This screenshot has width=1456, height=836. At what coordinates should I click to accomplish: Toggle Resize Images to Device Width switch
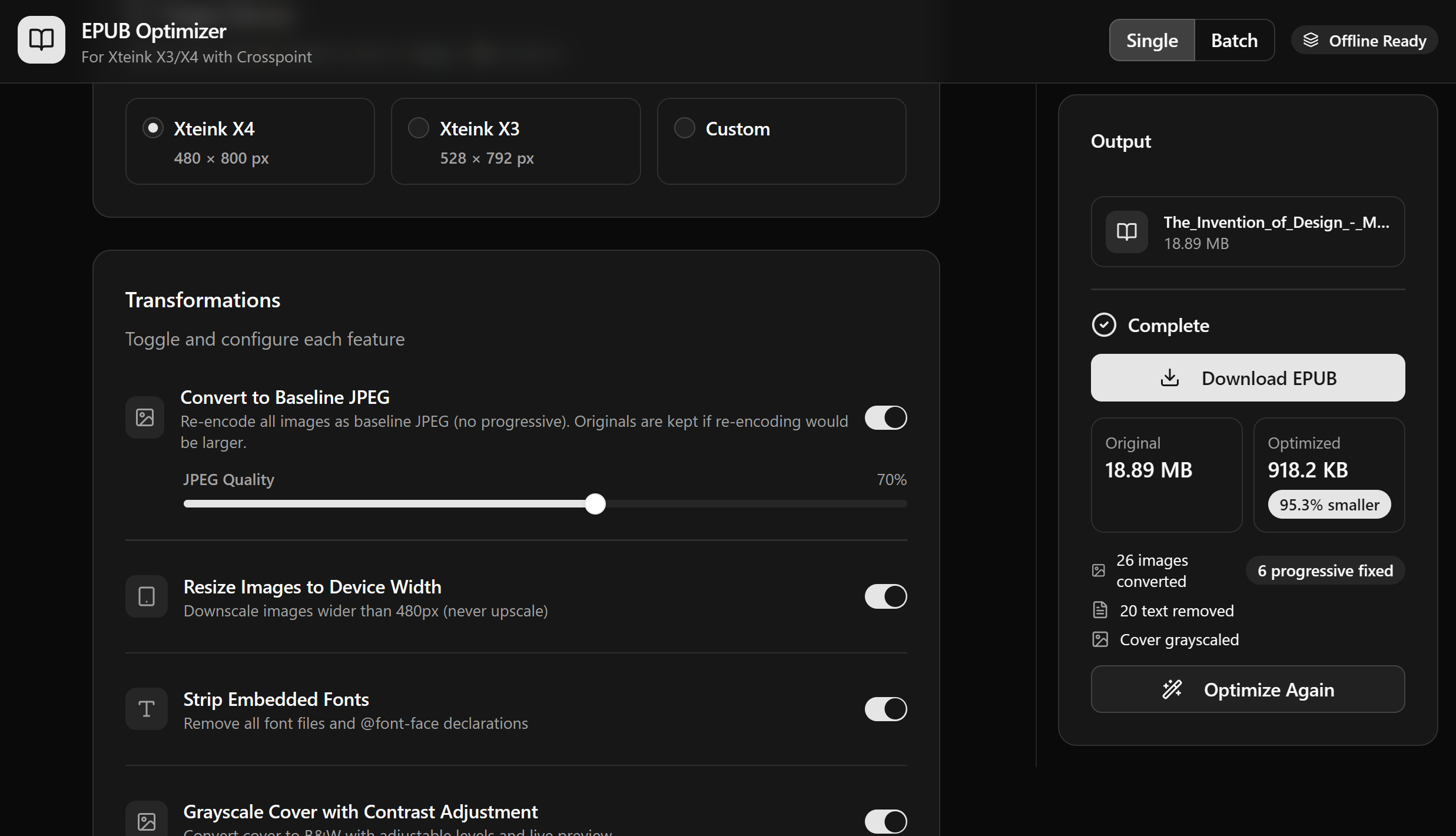[x=885, y=596]
